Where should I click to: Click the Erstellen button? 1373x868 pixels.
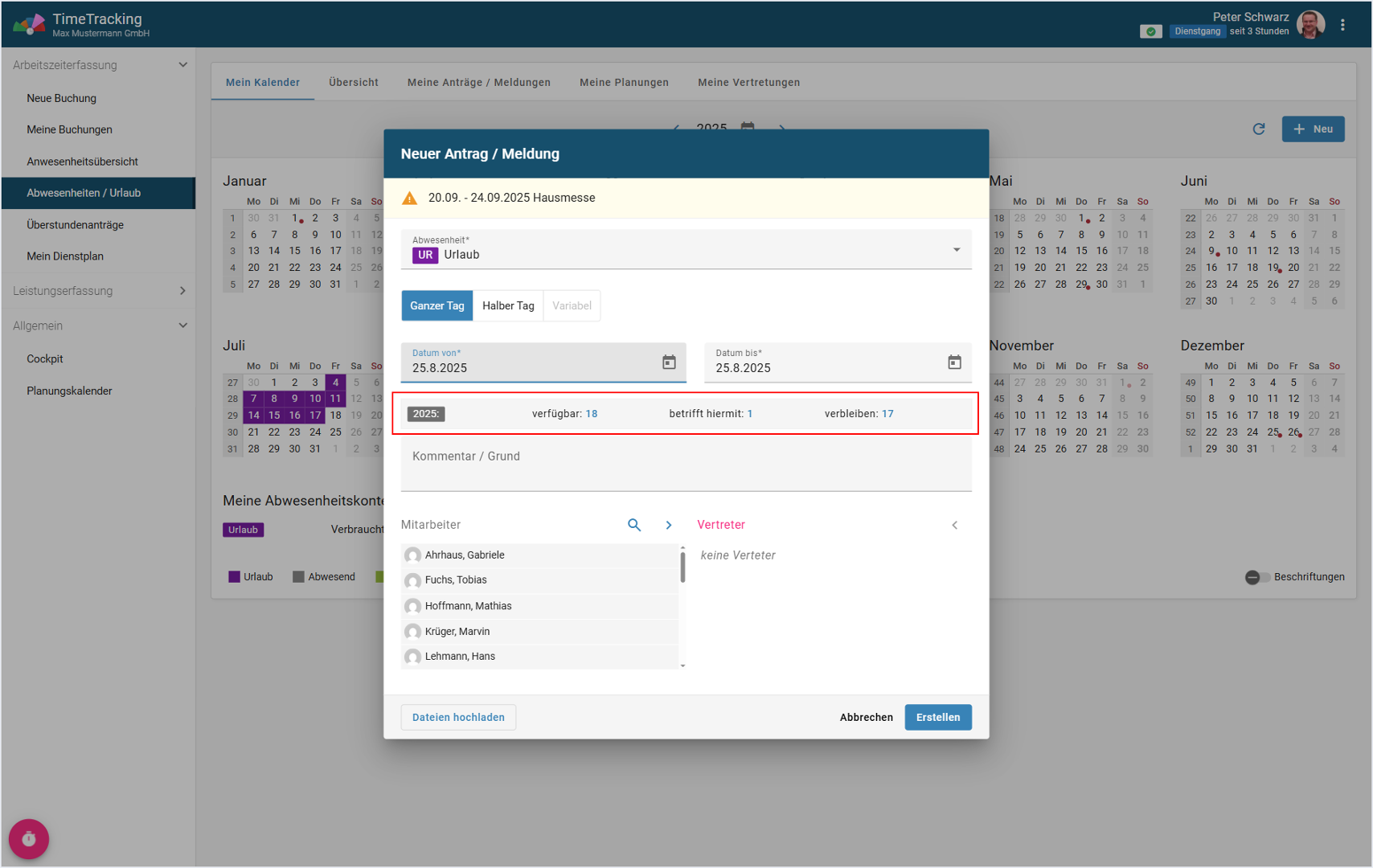pos(937,717)
